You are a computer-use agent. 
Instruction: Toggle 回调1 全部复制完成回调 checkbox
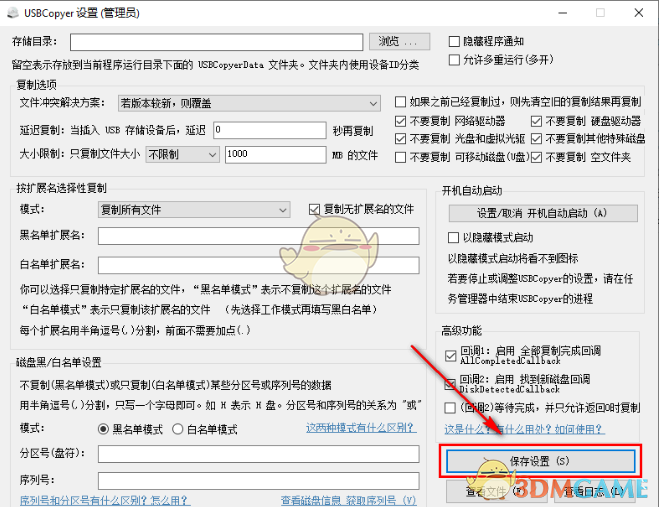451,356
